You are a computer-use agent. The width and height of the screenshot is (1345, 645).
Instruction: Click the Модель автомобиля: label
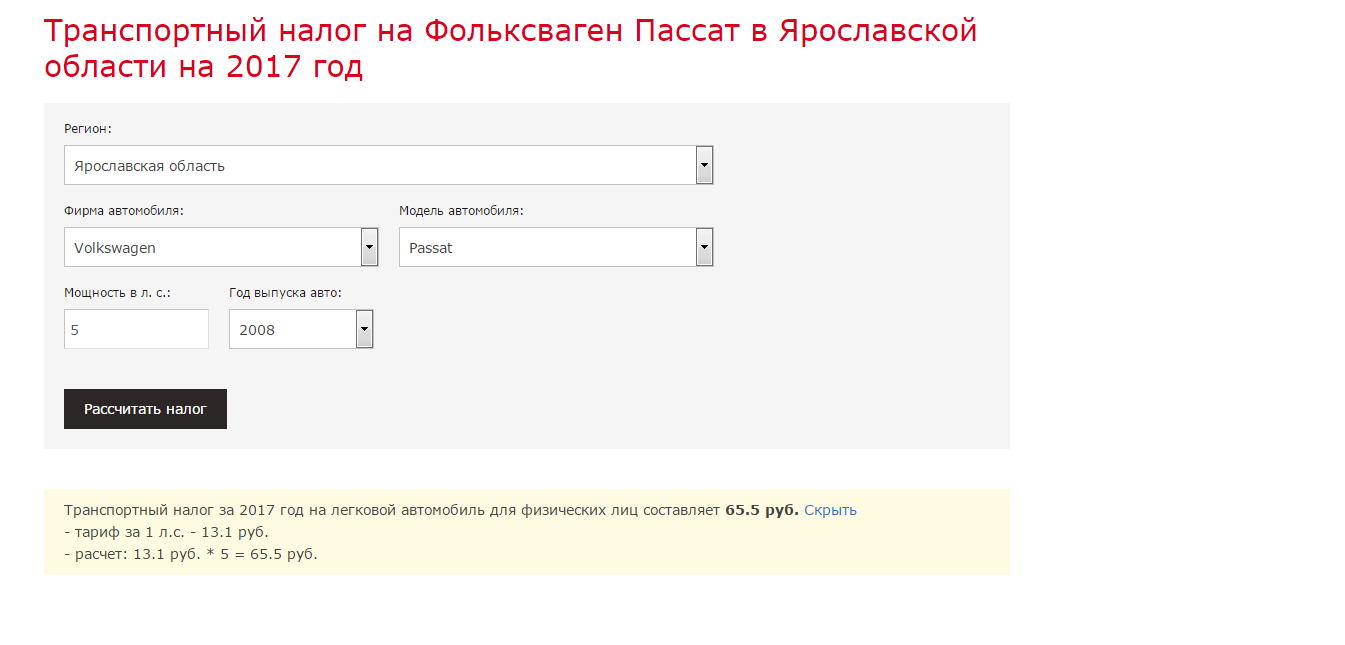coord(461,211)
